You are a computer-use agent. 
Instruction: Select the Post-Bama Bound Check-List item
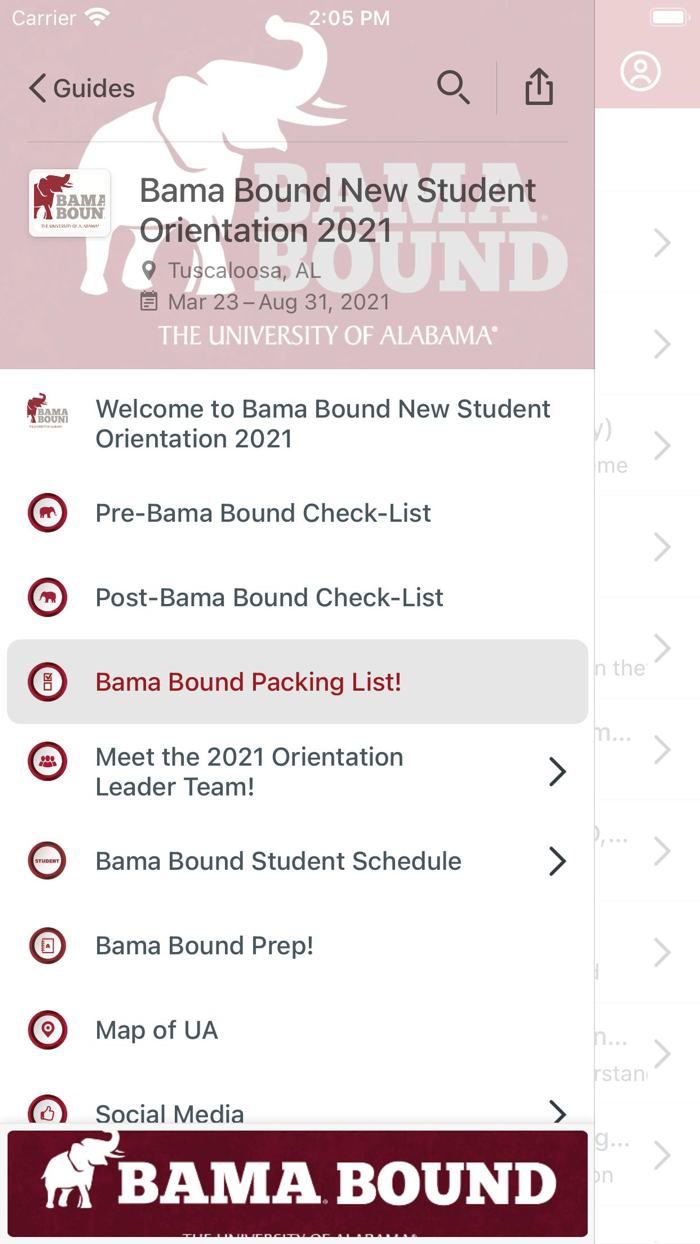[x=270, y=597]
